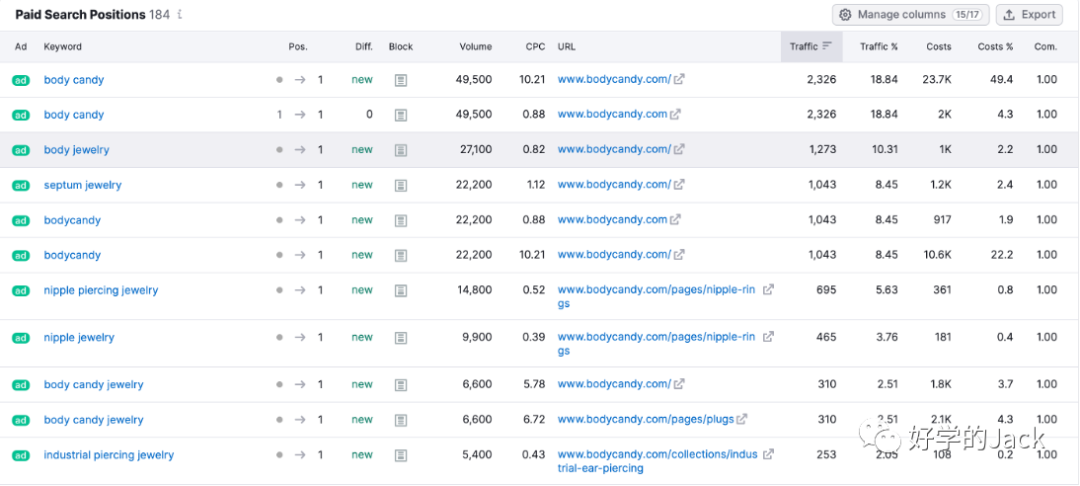Click the Block icon in body candy CPC 10.21 row
The width and height of the screenshot is (1080, 486).
[x=401, y=80]
